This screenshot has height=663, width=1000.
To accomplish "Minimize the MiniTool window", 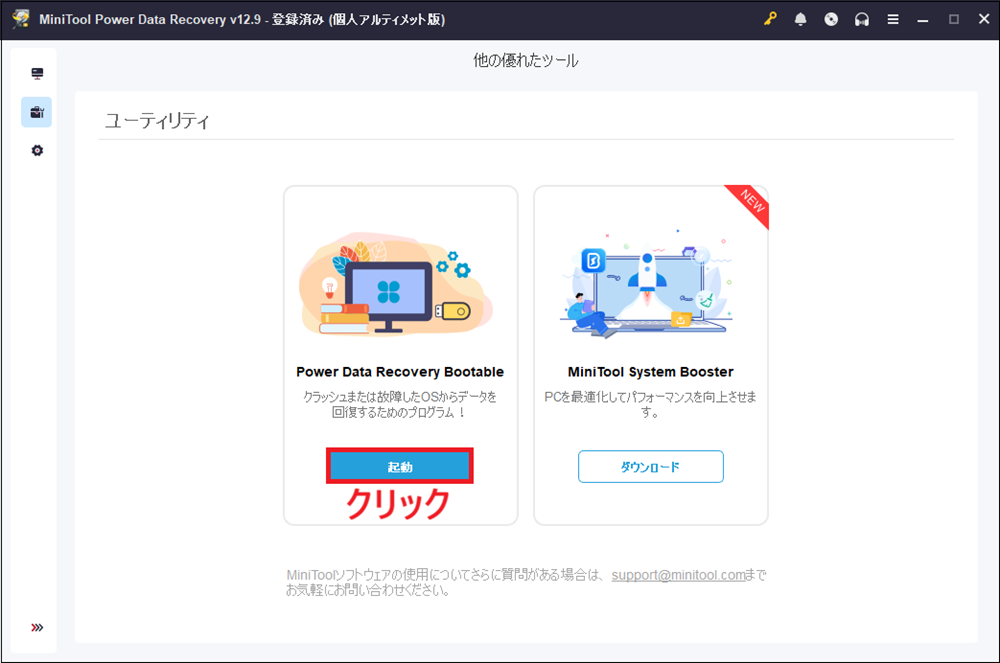I will (923, 19).
